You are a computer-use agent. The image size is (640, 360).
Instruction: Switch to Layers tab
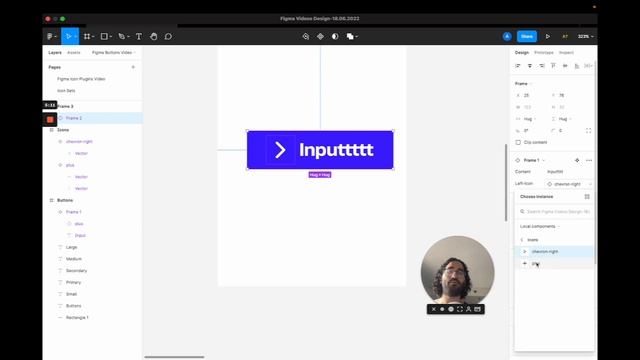click(x=55, y=53)
